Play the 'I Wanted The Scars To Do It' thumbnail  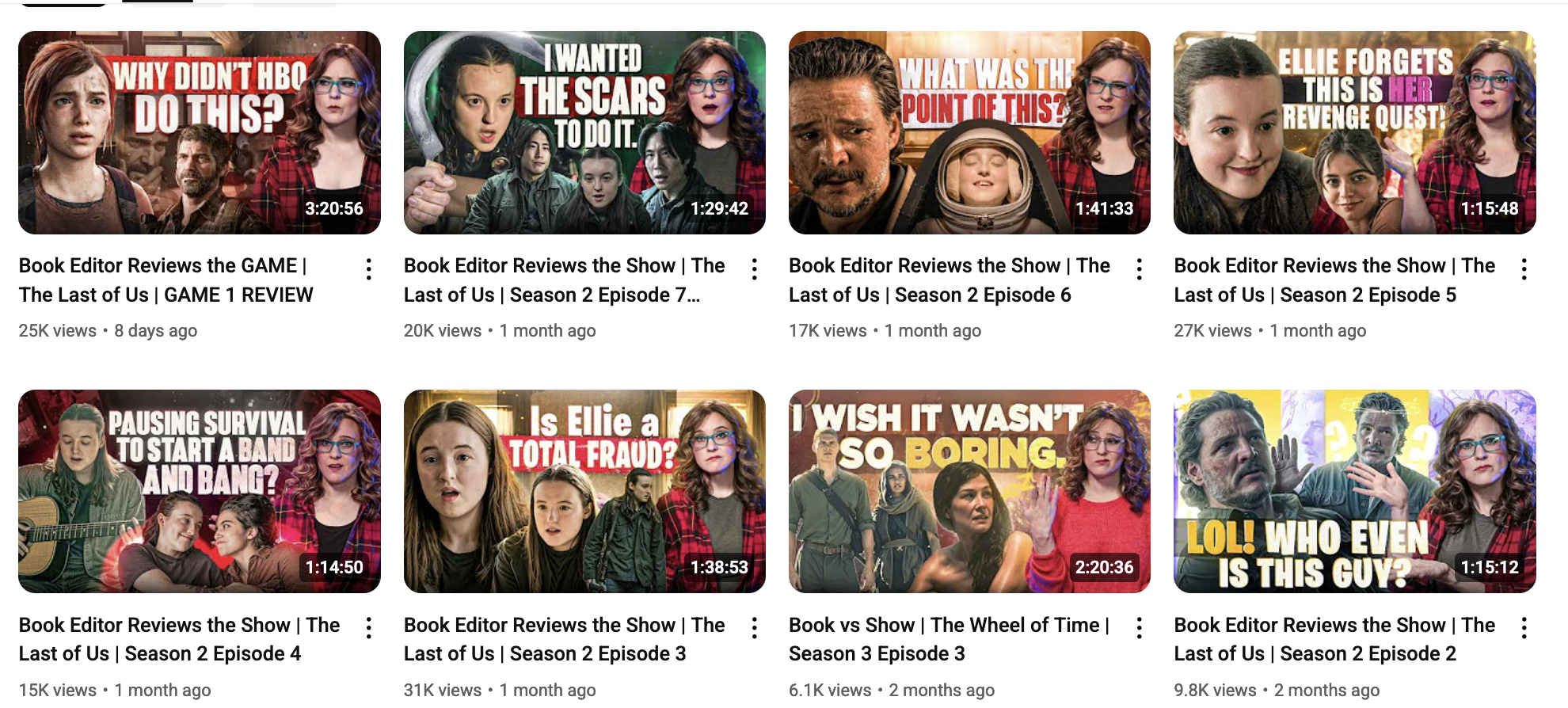point(584,132)
